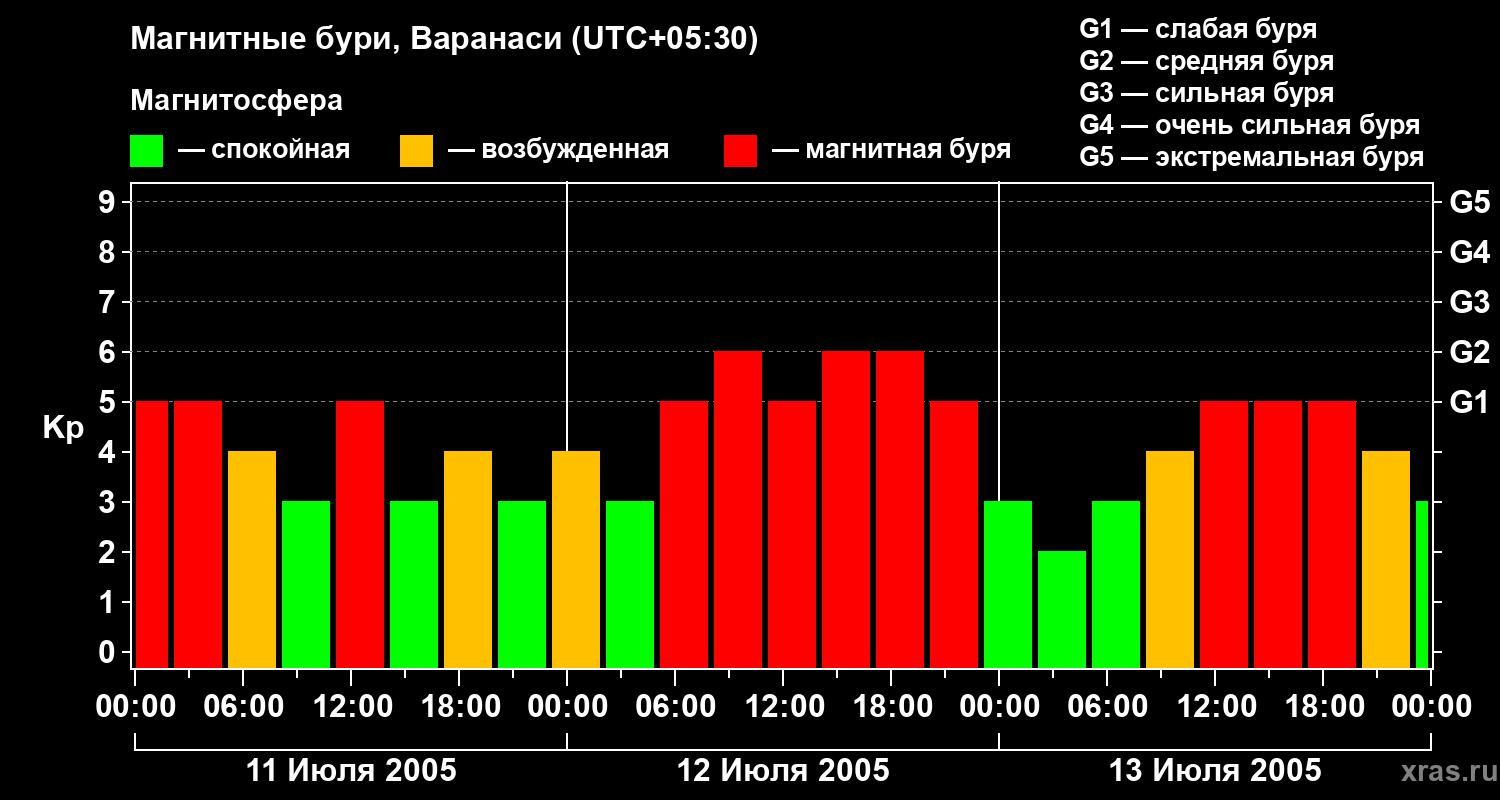
Task: Click the yellow swatch for возбужденная
Action: (x=416, y=150)
